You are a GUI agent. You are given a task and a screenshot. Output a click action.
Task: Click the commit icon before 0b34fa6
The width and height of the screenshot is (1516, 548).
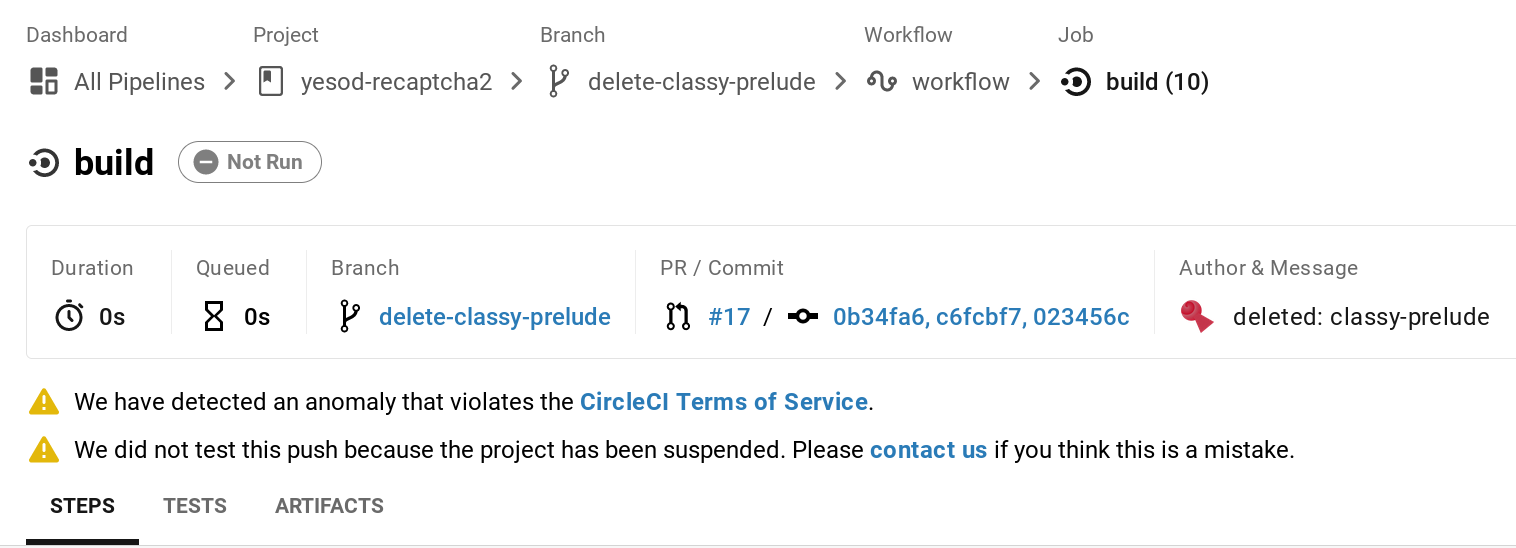802,317
